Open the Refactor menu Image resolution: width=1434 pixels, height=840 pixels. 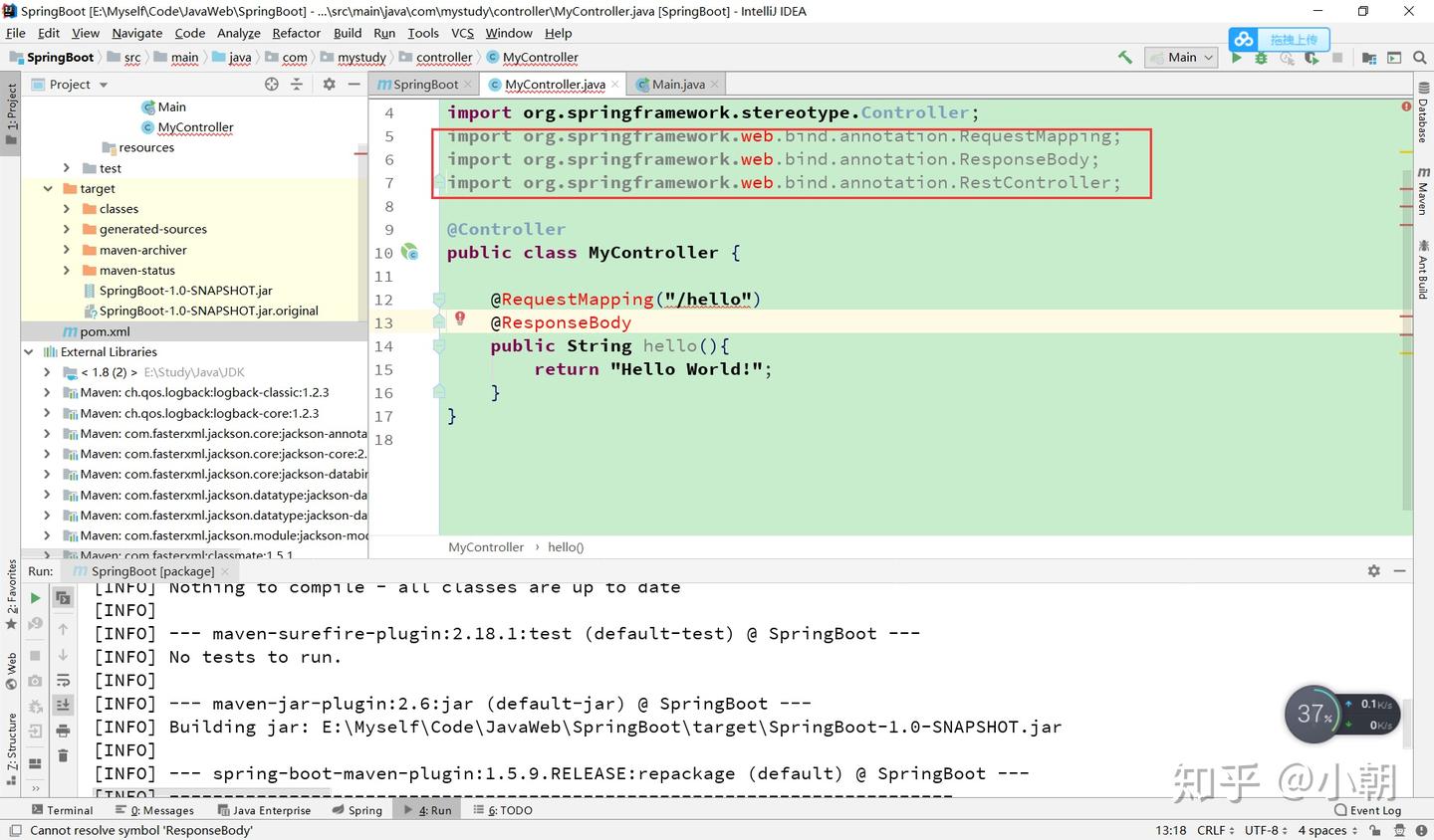297,33
